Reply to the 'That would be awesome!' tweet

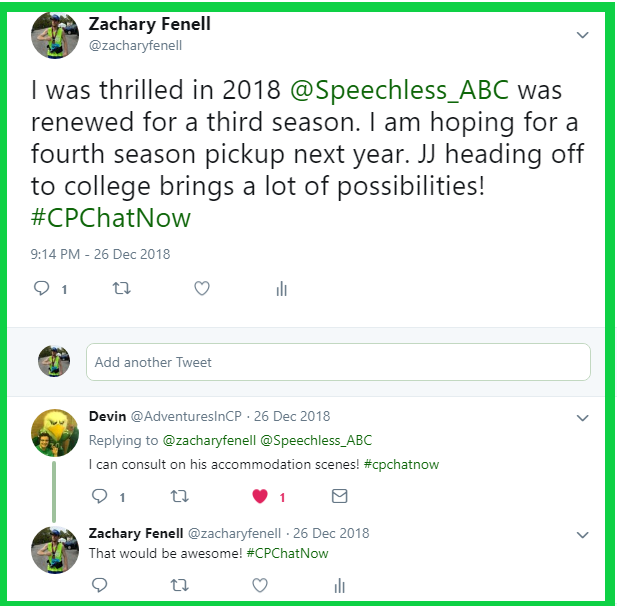pos(99,585)
